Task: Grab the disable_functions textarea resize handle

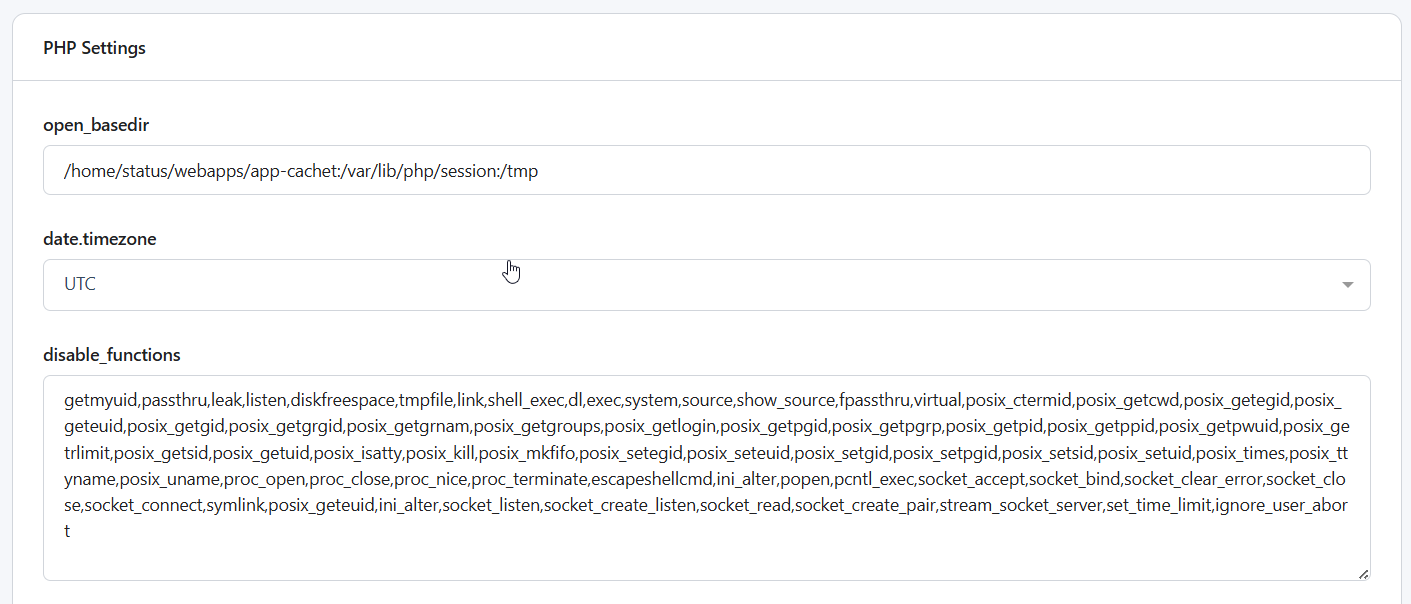Action: point(1363,573)
